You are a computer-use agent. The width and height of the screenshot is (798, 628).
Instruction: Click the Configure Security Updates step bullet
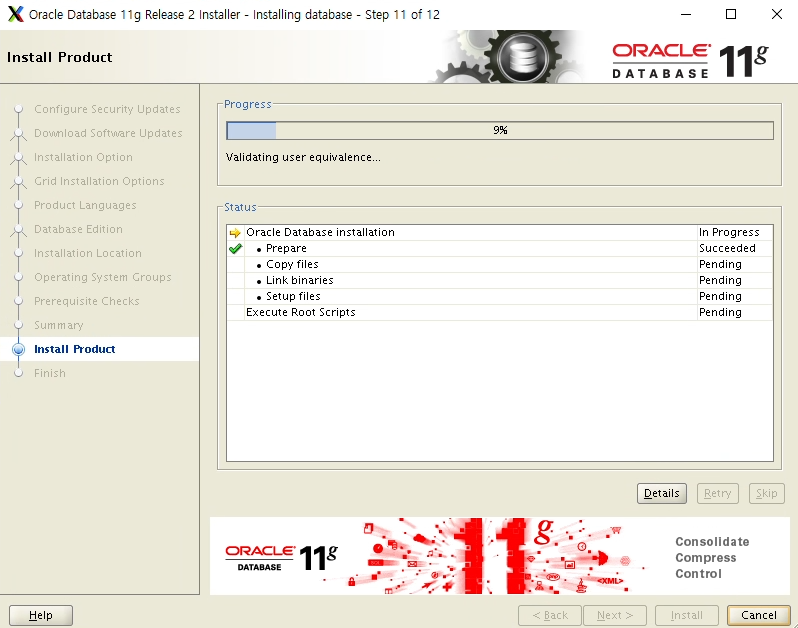click(x=18, y=109)
